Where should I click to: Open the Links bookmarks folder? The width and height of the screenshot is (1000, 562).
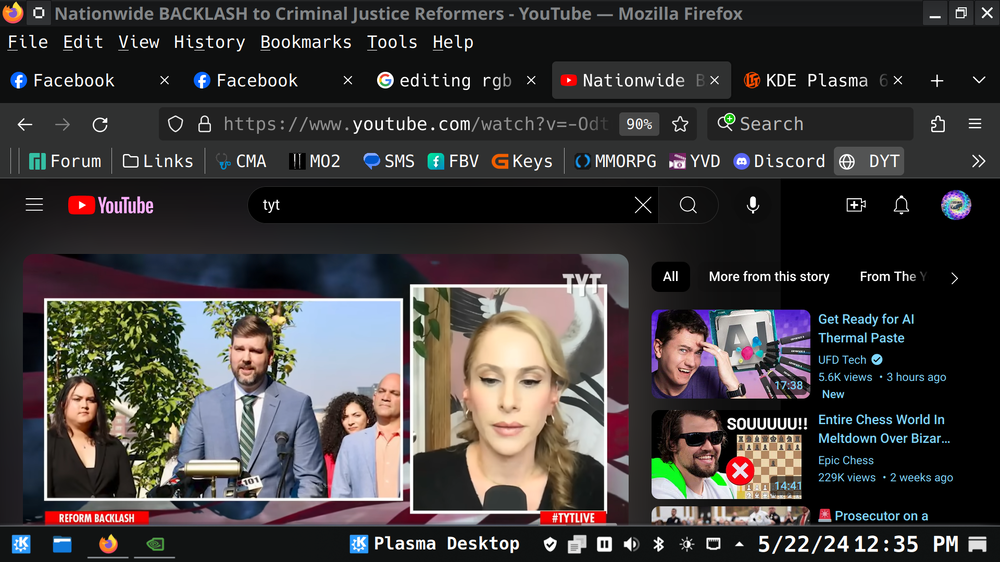158,161
